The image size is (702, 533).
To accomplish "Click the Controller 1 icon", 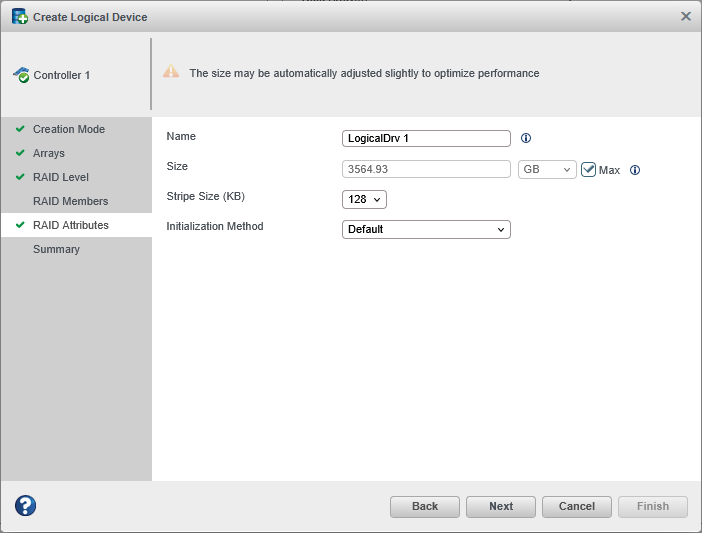I will click(21, 75).
